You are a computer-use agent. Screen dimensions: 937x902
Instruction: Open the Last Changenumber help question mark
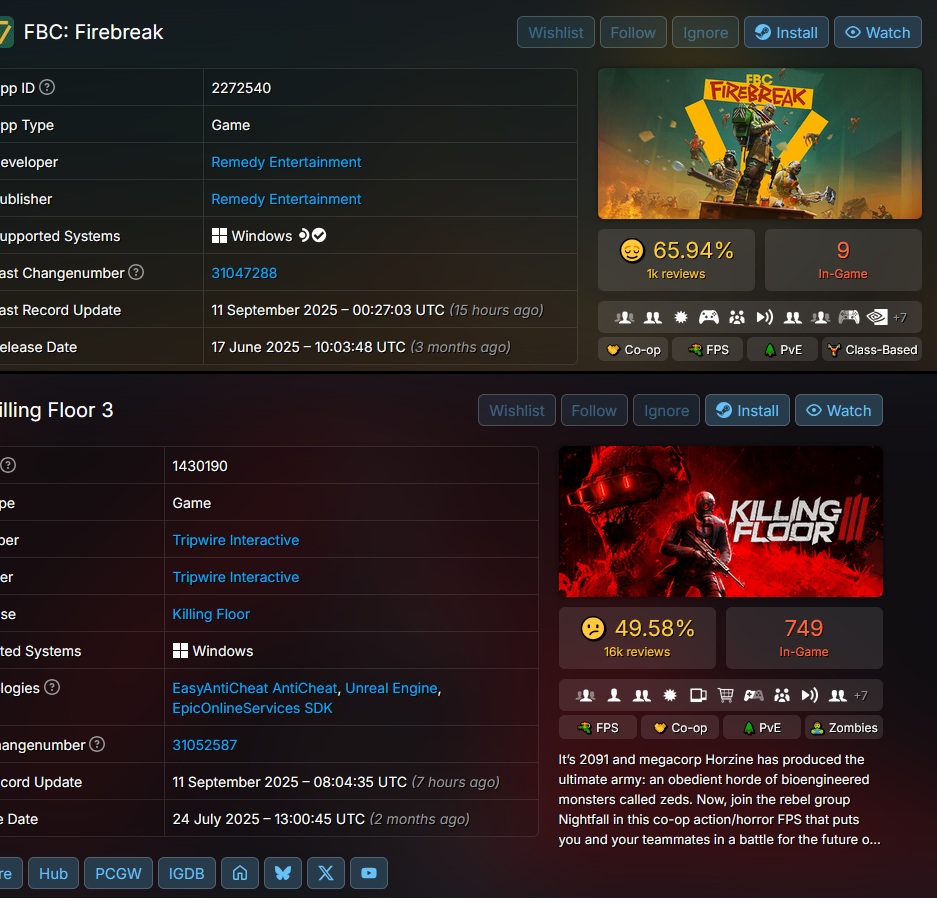coord(136,273)
